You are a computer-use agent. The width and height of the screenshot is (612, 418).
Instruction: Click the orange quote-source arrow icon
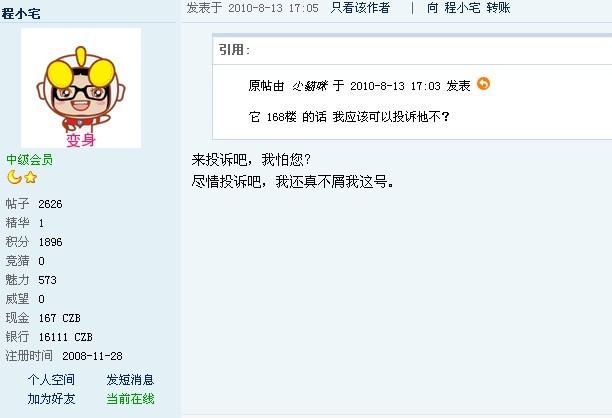tap(483, 84)
